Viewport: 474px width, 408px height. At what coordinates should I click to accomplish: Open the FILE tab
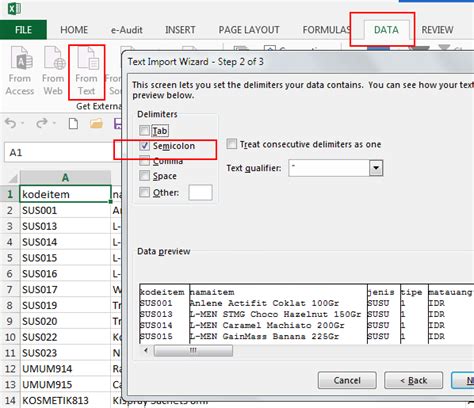(23, 30)
